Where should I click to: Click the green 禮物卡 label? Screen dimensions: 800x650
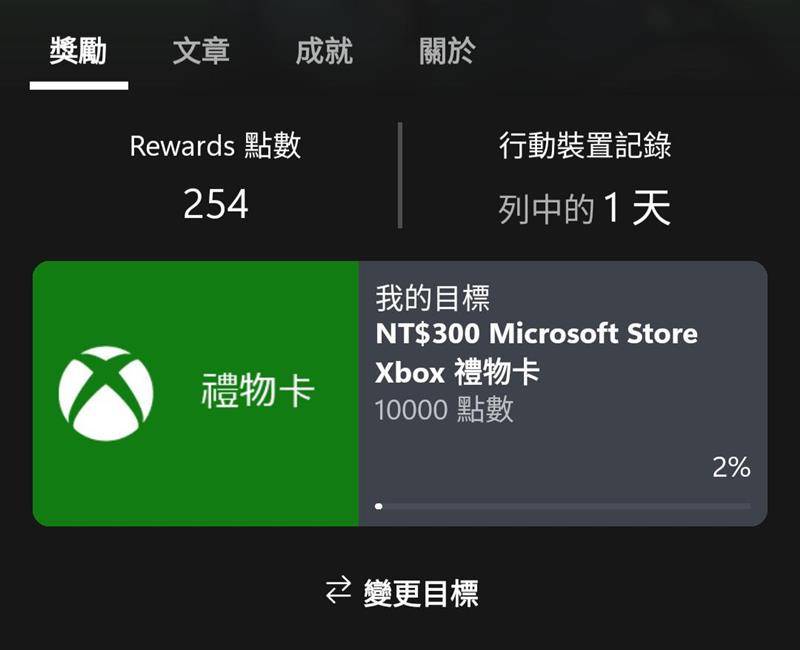pyautogui.click(x=258, y=390)
